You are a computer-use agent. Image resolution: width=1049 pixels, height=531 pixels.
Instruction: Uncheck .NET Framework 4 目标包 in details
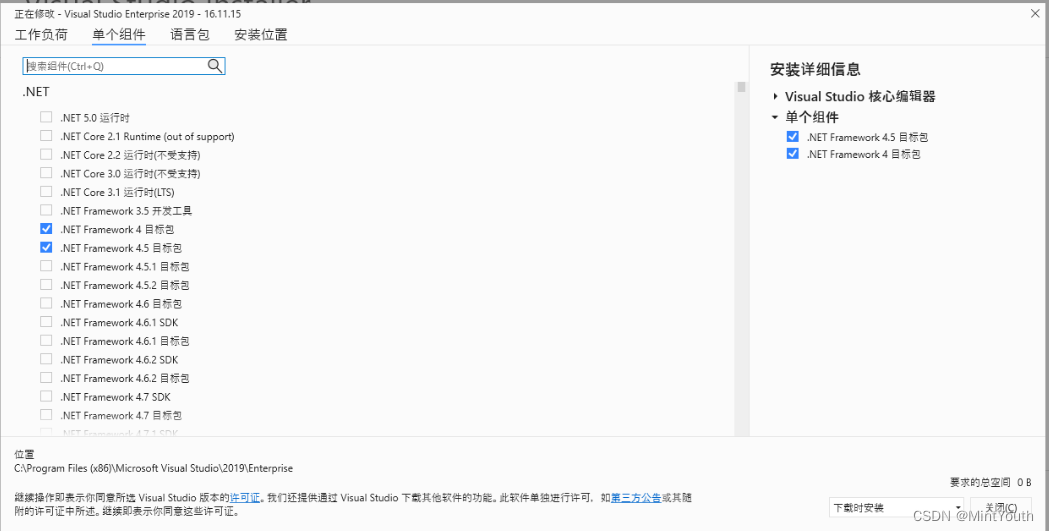coord(793,154)
